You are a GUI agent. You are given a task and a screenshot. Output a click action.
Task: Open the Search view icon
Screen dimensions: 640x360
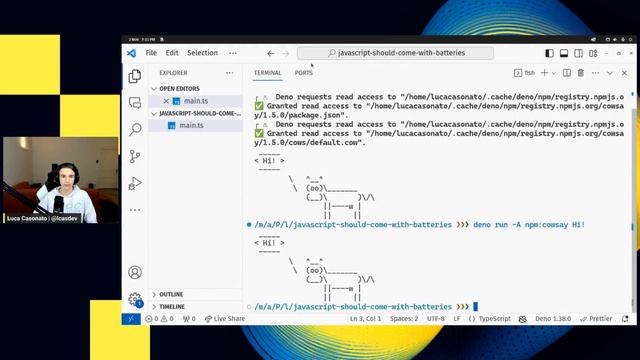tap(135, 129)
